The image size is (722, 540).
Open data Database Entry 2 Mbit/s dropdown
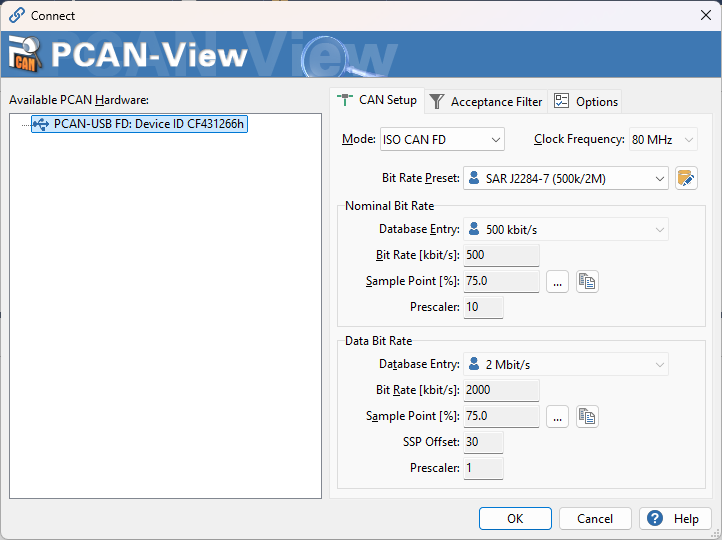pos(565,365)
